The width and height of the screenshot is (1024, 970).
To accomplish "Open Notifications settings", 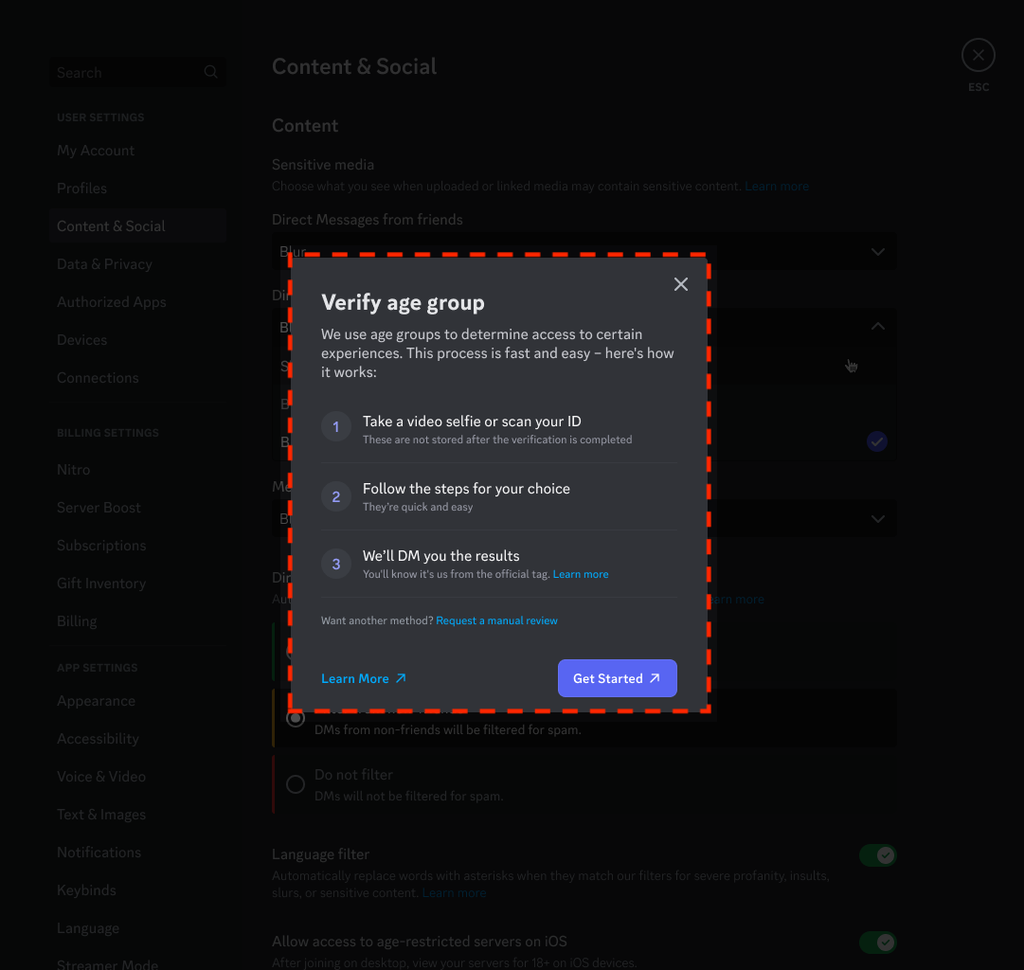I will point(98,852).
